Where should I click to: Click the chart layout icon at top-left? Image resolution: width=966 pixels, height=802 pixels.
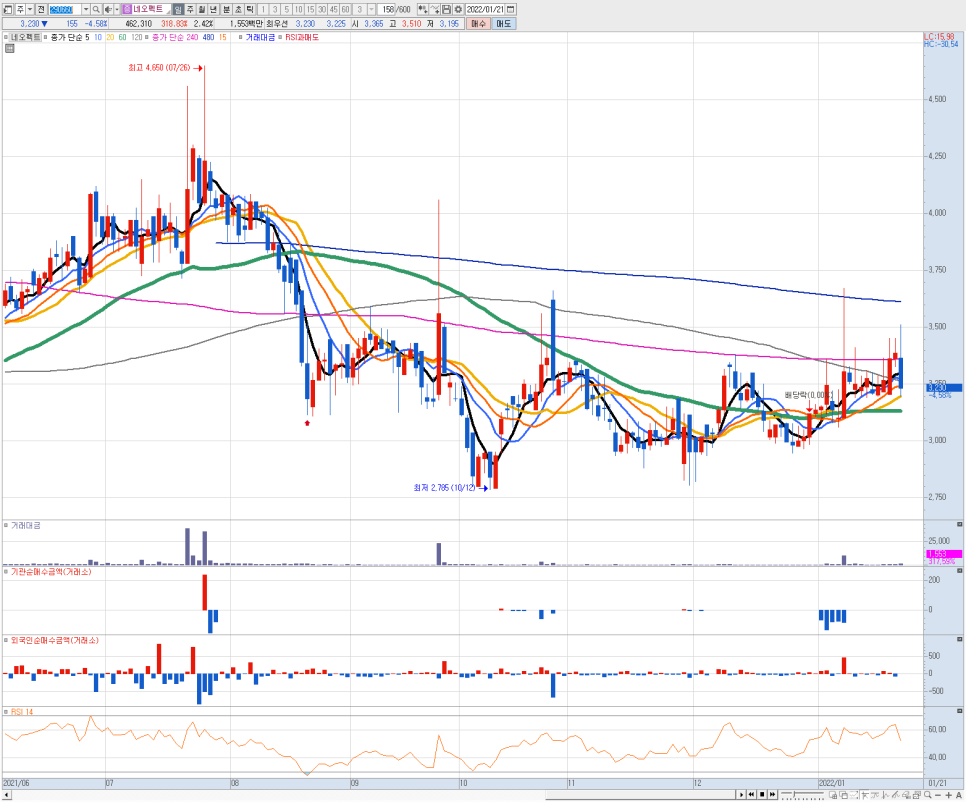tap(8, 9)
